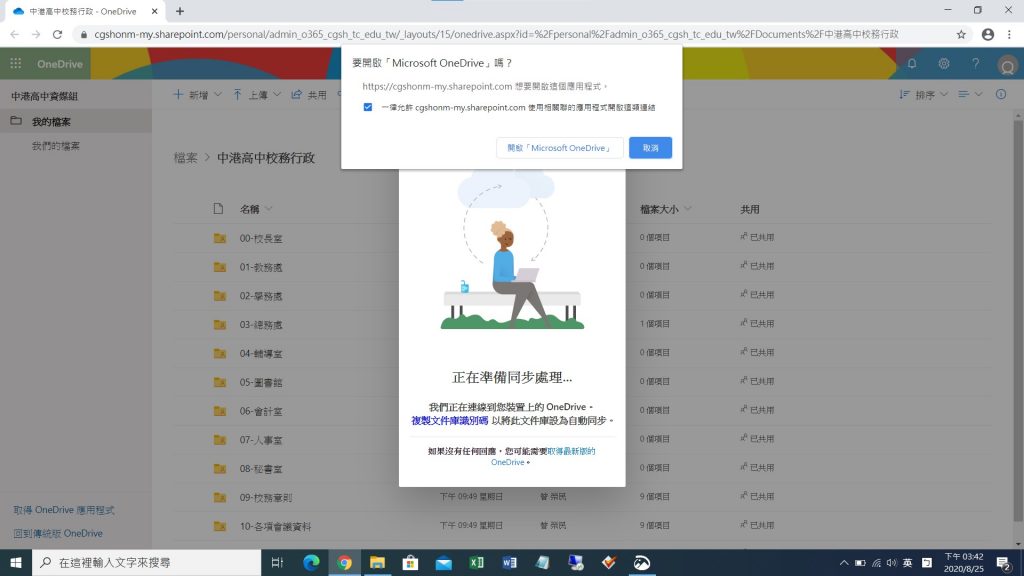Open the notifications bell in OneDrive header
This screenshot has width=1024, height=576.
(x=912, y=63)
